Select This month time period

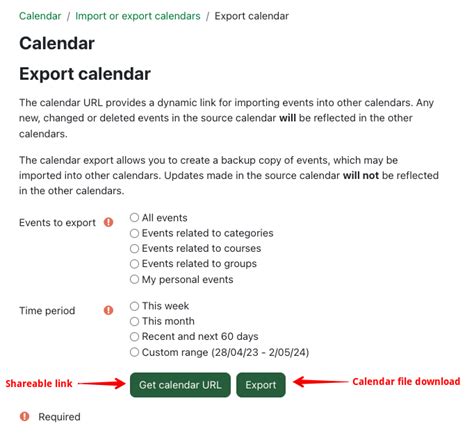[134, 321]
